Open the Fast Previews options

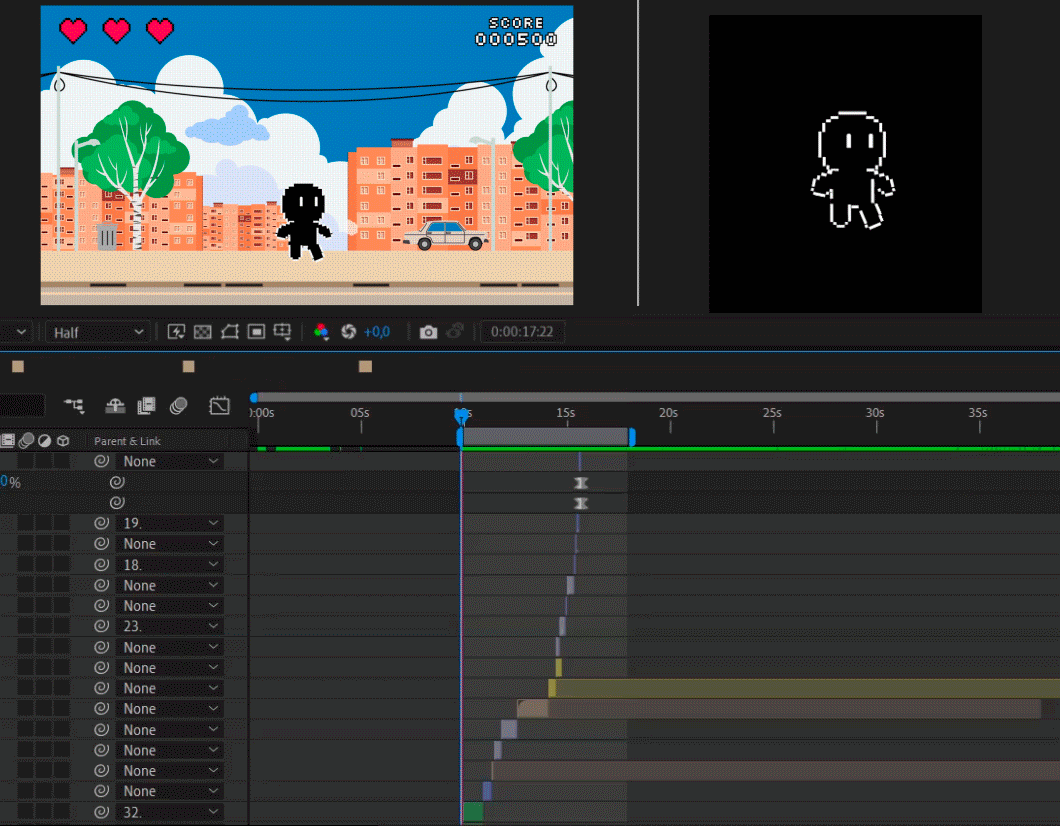[x=176, y=332]
